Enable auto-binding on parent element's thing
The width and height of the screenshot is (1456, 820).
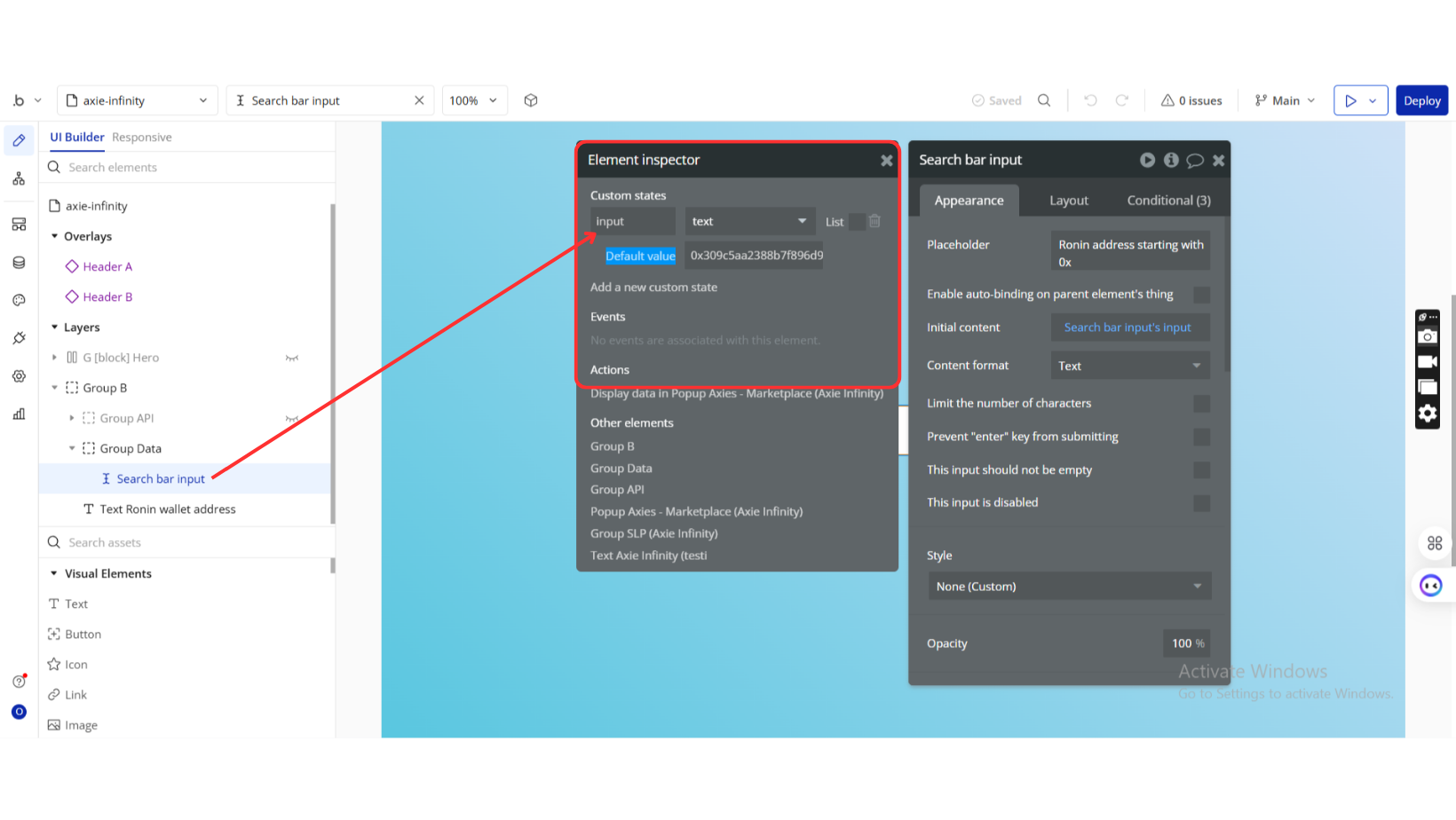click(1202, 295)
